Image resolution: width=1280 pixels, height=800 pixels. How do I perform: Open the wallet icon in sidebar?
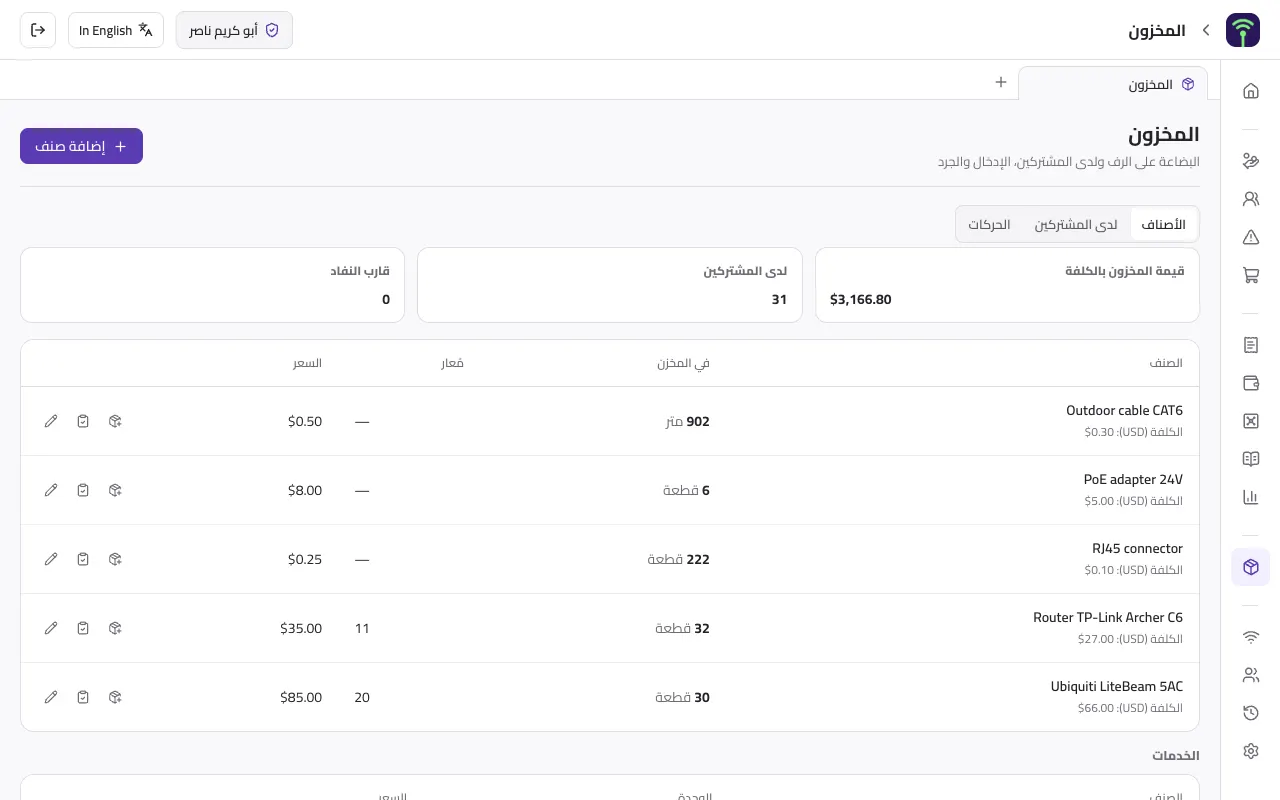click(1250, 383)
